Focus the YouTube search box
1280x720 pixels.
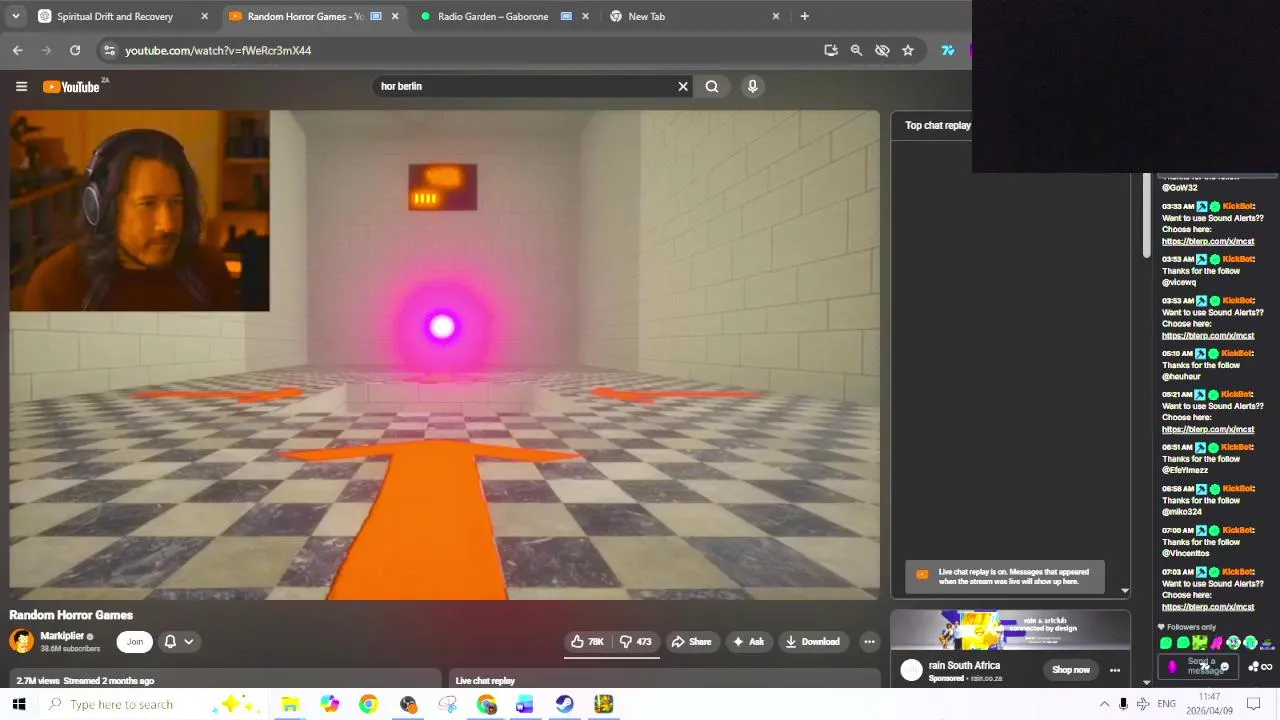(x=525, y=86)
